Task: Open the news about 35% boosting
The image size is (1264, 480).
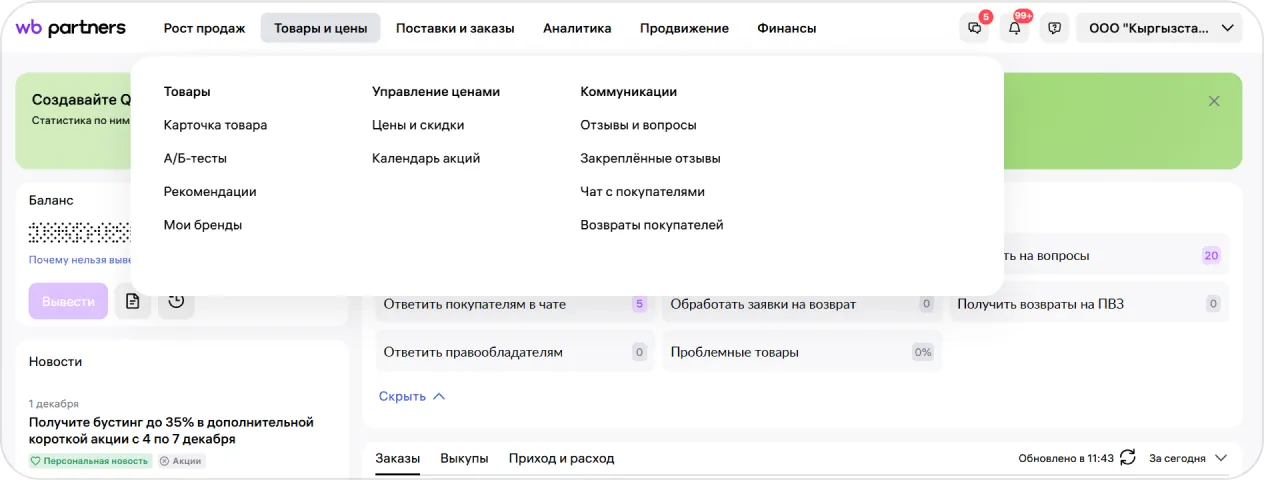Action: point(171,430)
